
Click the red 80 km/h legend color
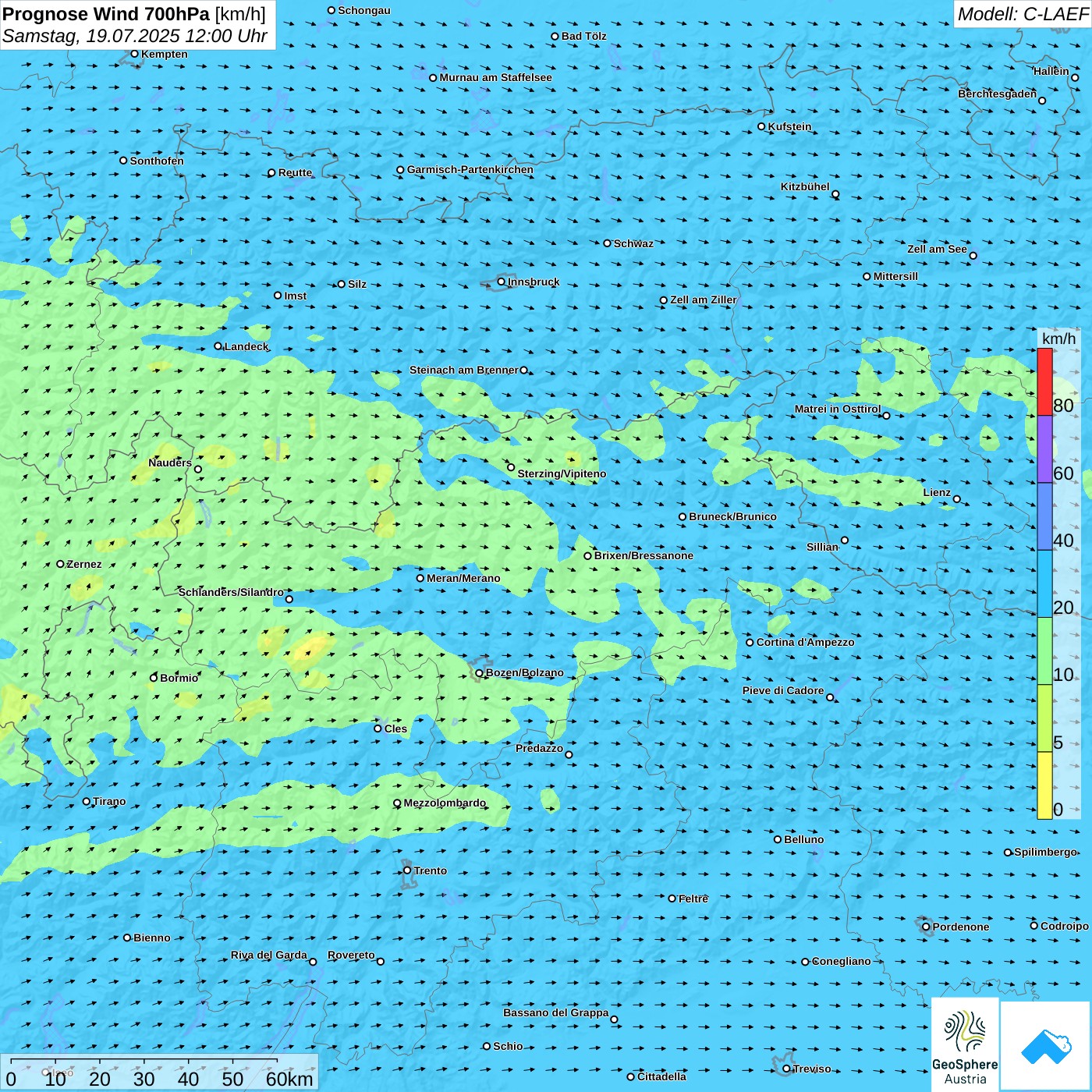pyautogui.click(x=1044, y=381)
